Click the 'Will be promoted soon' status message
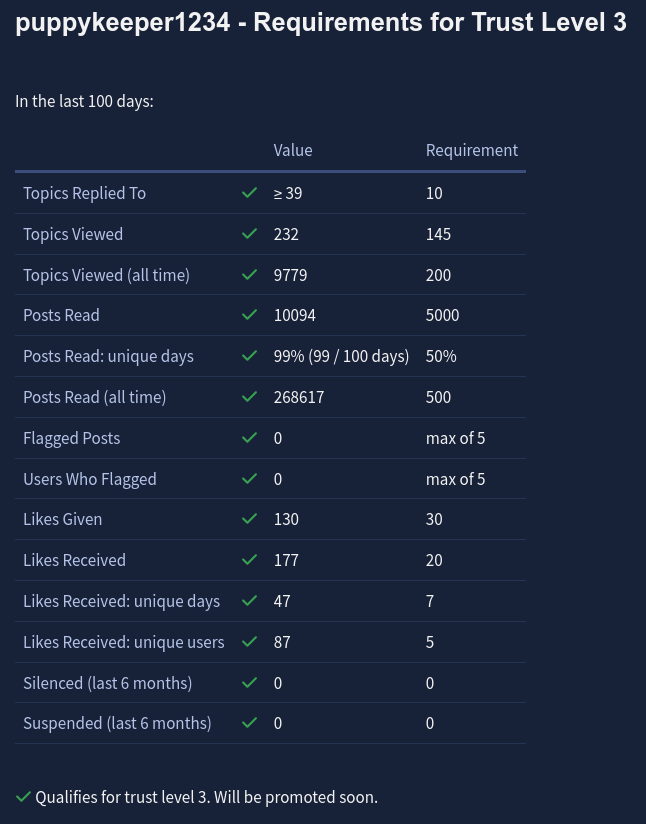 tap(296, 797)
